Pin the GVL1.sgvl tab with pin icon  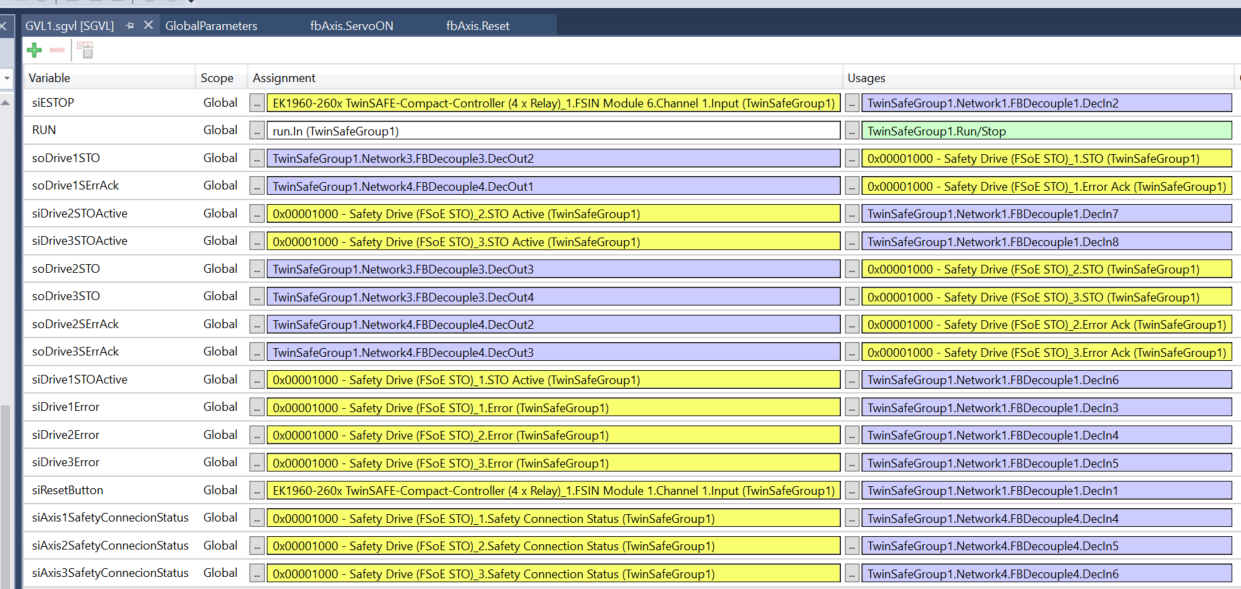pyautogui.click(x=130, y=26)
